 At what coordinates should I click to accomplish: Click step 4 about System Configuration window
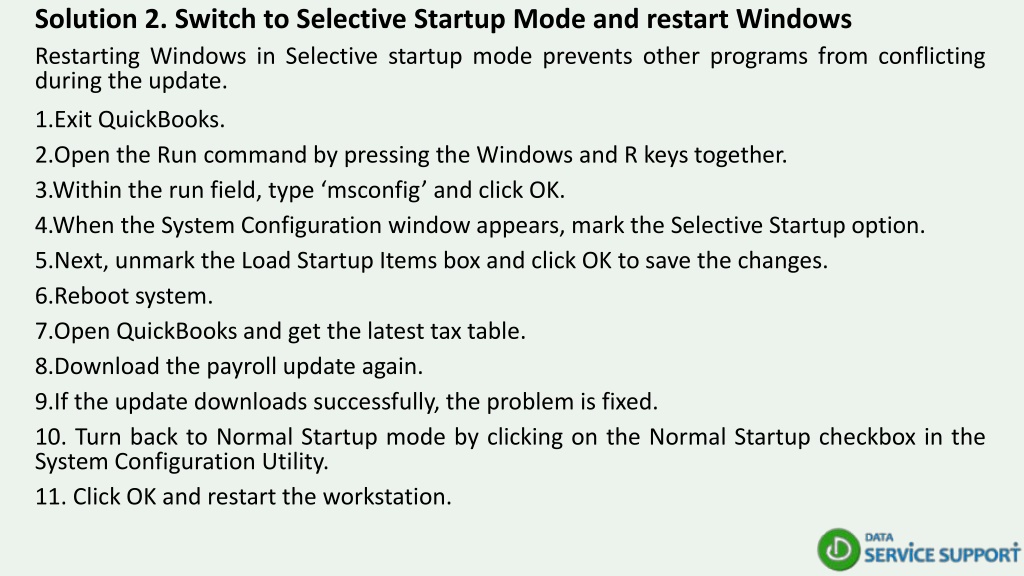(480, 225)
